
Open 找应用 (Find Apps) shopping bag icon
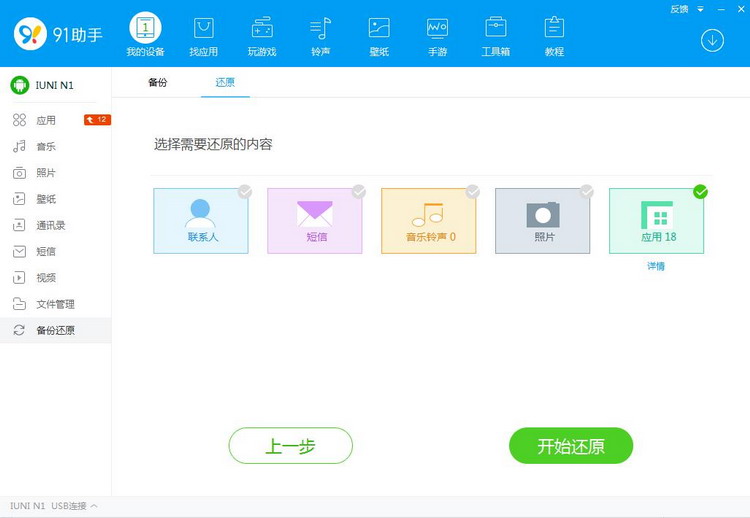[203, 35]
